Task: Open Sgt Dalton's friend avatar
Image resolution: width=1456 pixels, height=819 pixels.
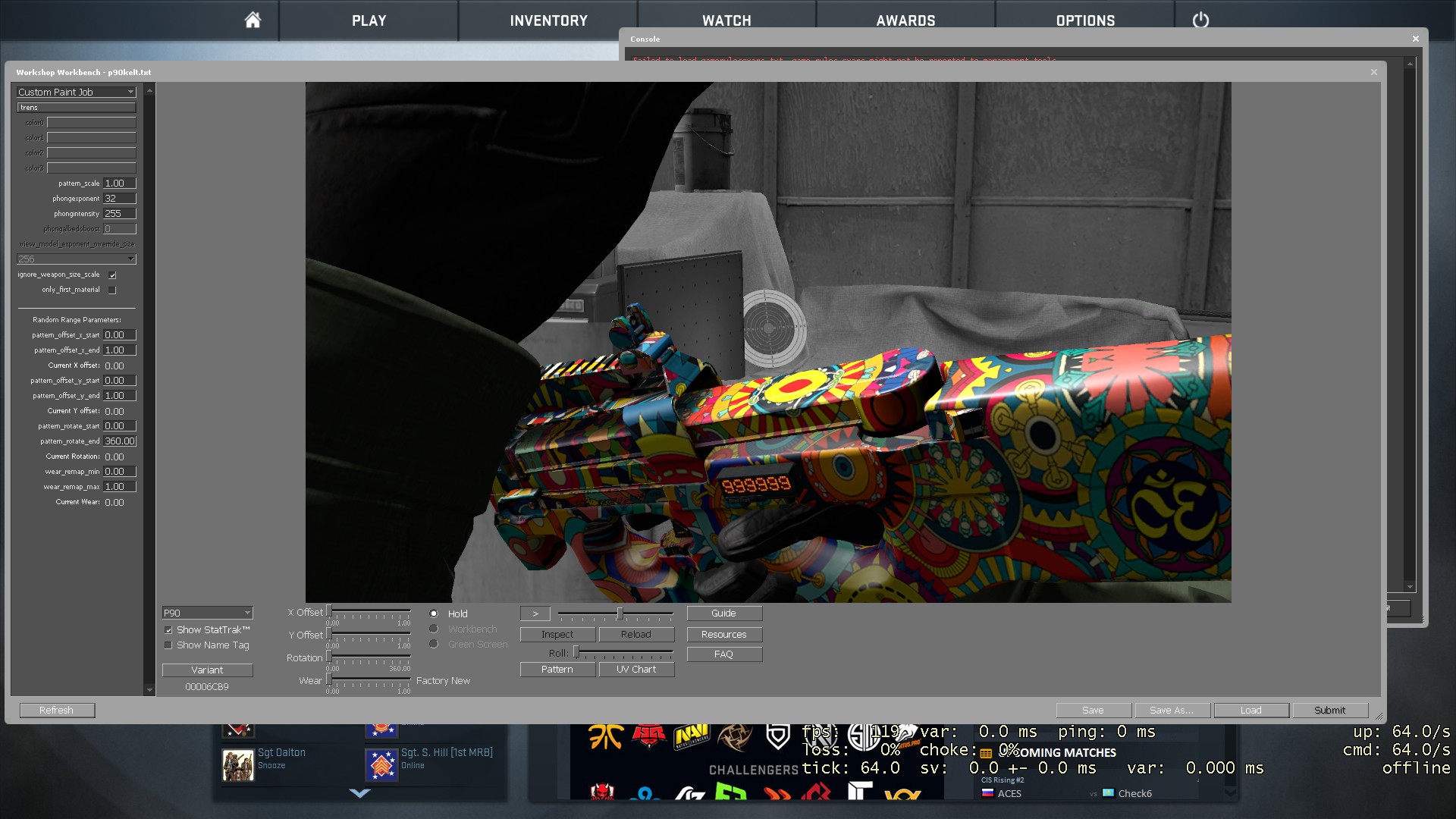Action: coord(237,765)
